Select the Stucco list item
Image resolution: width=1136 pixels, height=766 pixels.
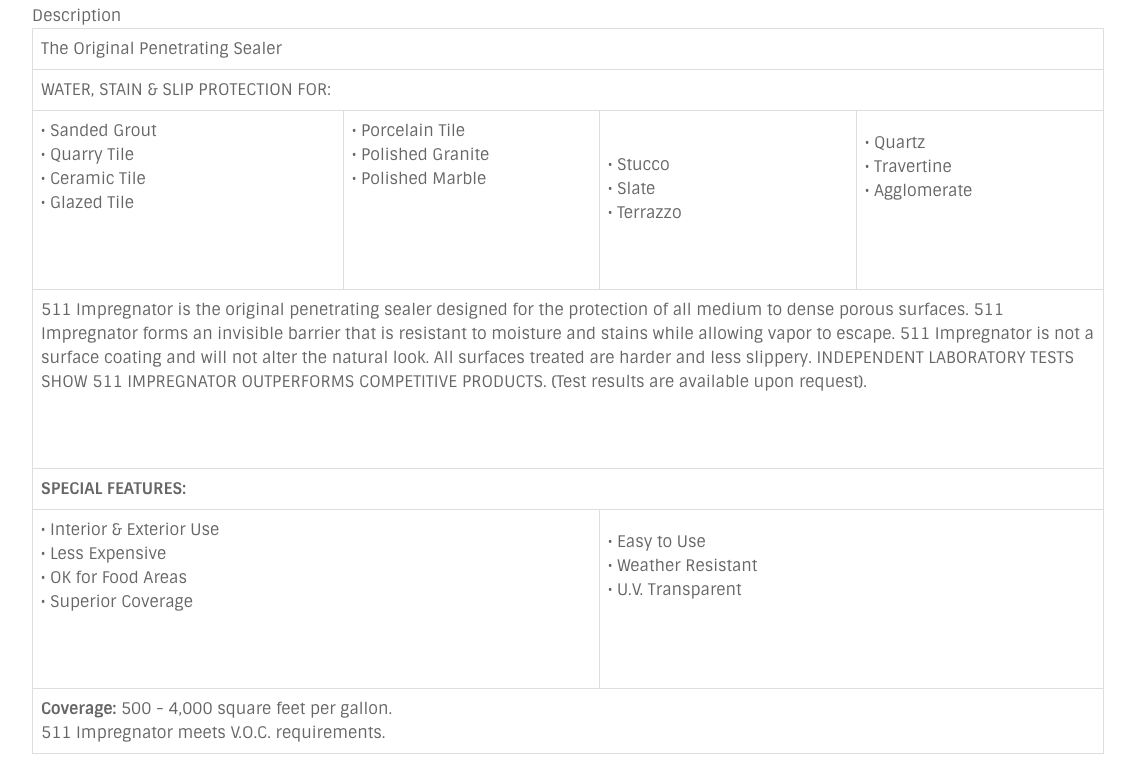(642, 164)
